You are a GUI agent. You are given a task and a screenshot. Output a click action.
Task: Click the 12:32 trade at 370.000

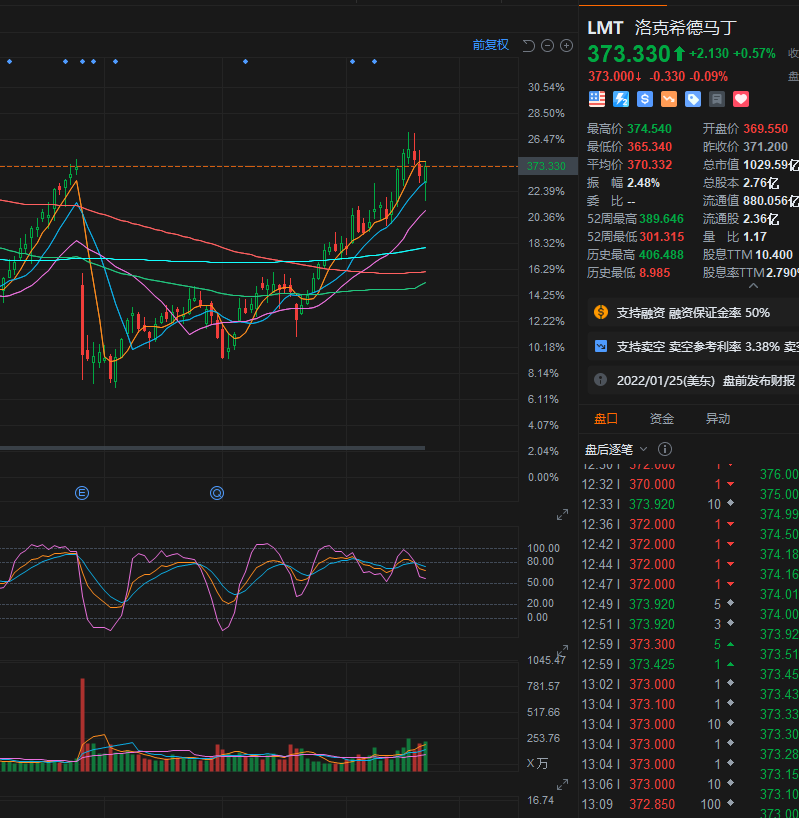[659, 484]
